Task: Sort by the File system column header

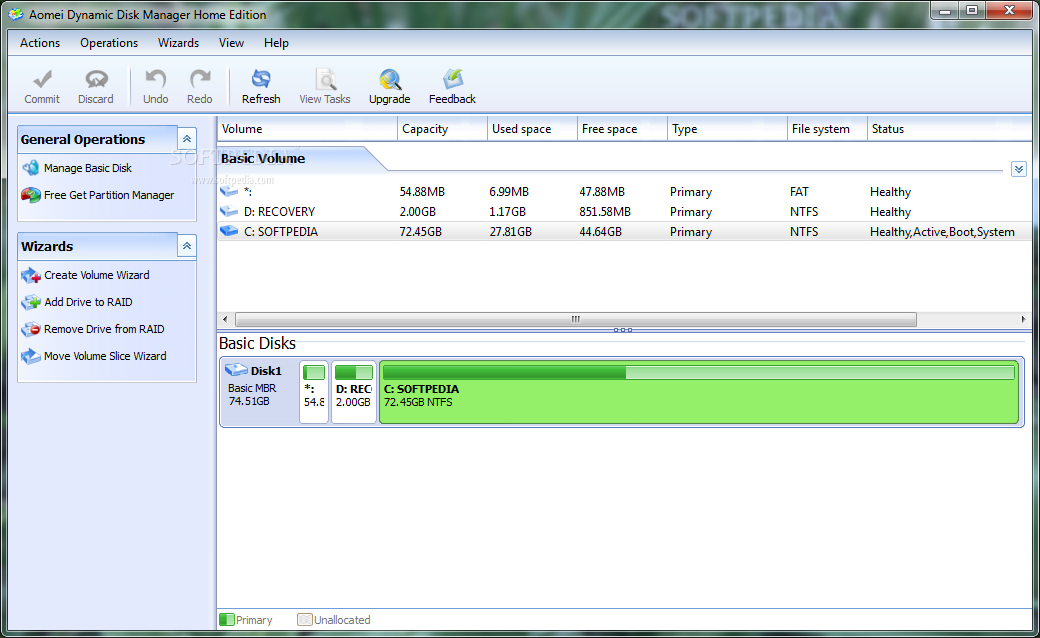Action: coord(827,129)
